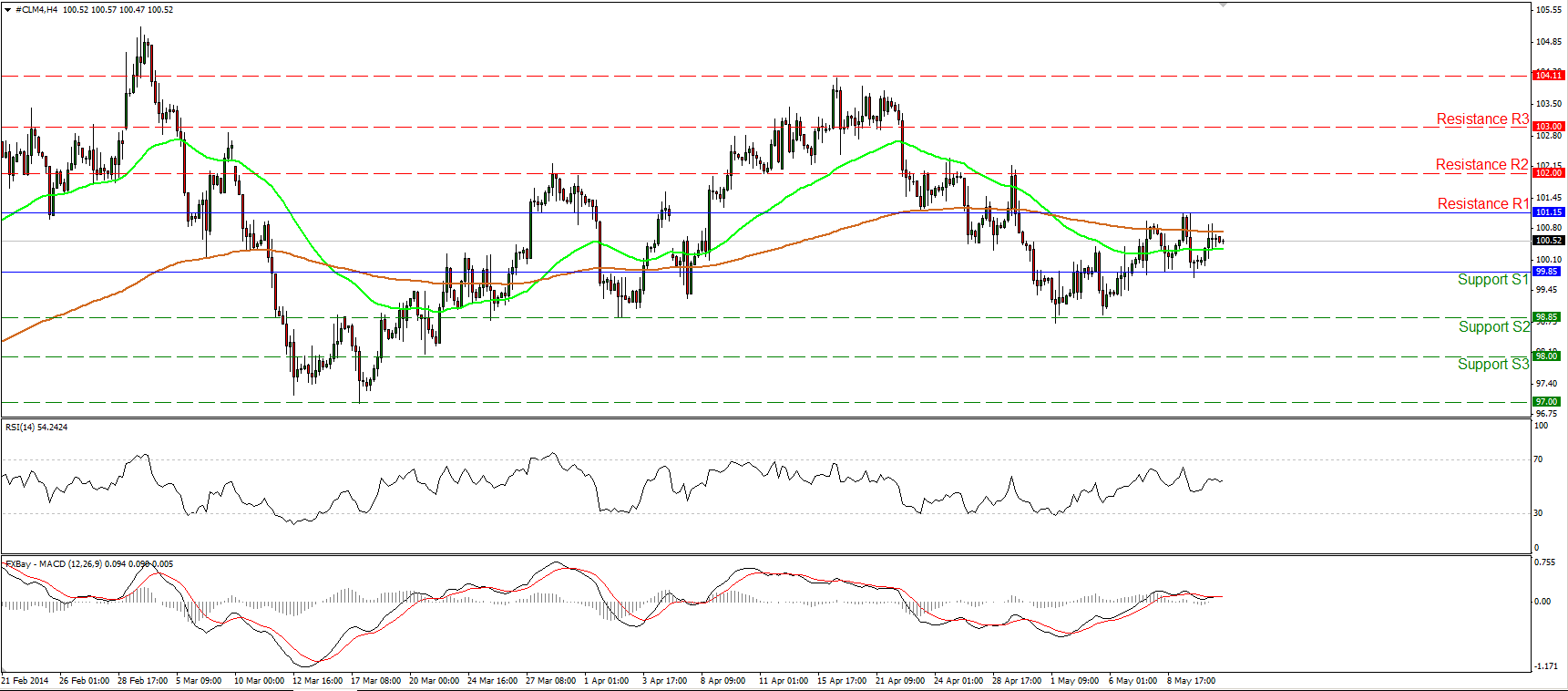
Task: Click the 8 Apr 09:00 time axis label
Action: [x=723, y=681]
